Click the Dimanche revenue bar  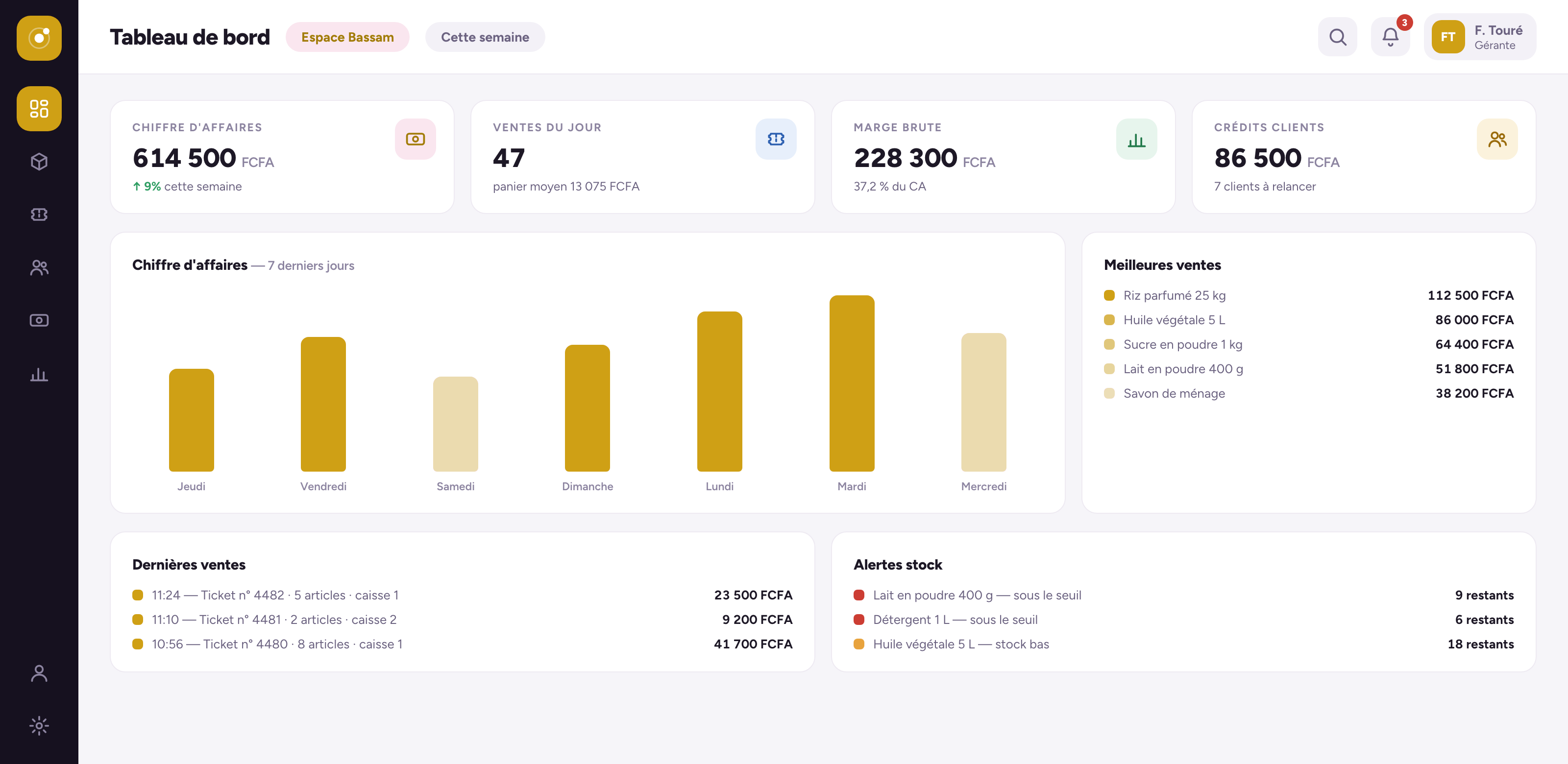pos(588,408)
